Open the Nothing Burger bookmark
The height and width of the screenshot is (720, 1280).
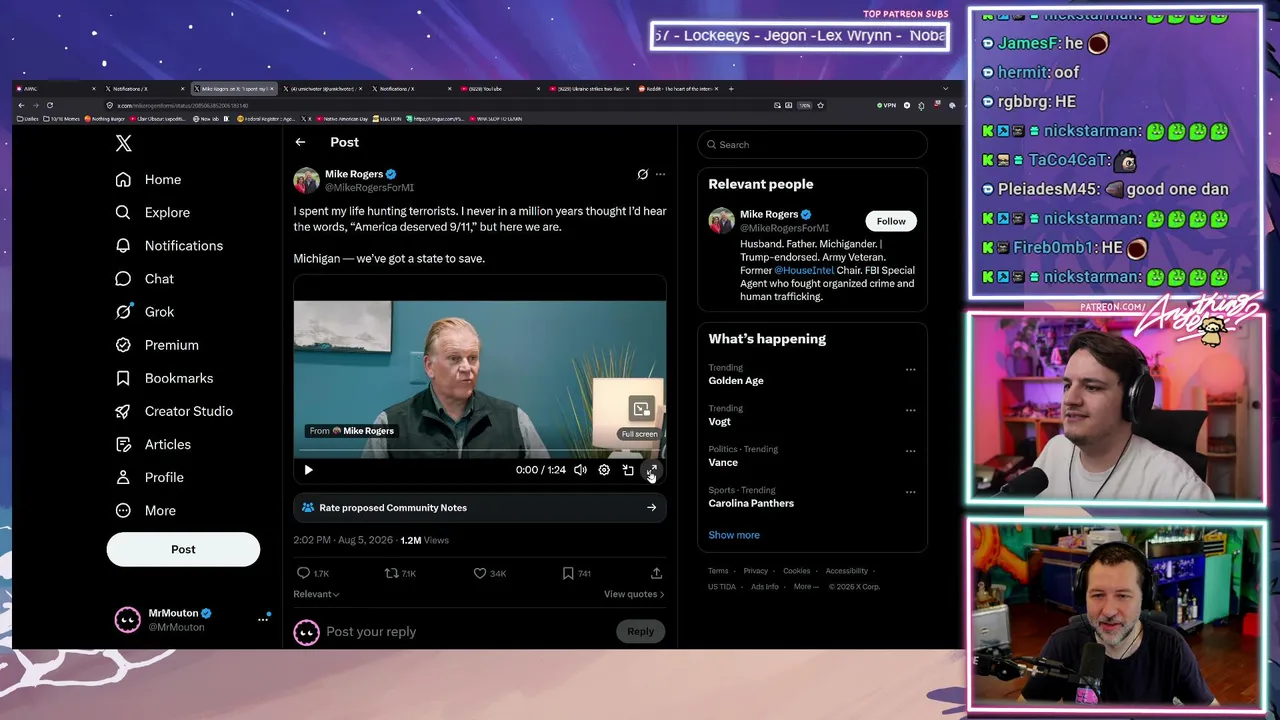pyautogui.click(x=104, y=119)
